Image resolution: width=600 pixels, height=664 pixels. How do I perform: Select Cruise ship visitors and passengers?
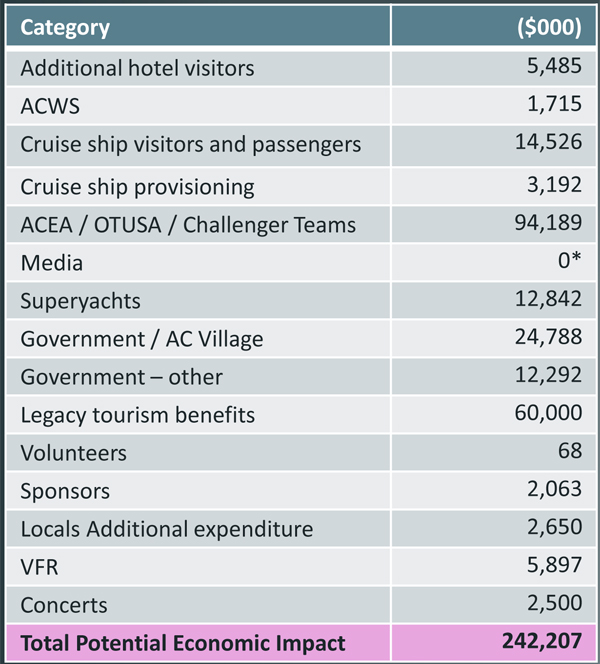click(x=190, y=144)
